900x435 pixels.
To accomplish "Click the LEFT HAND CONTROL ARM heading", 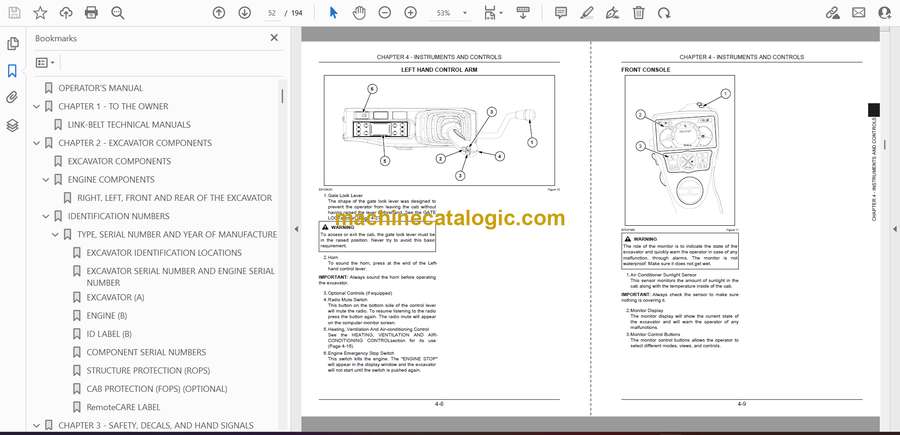I will tap(439, 70).
